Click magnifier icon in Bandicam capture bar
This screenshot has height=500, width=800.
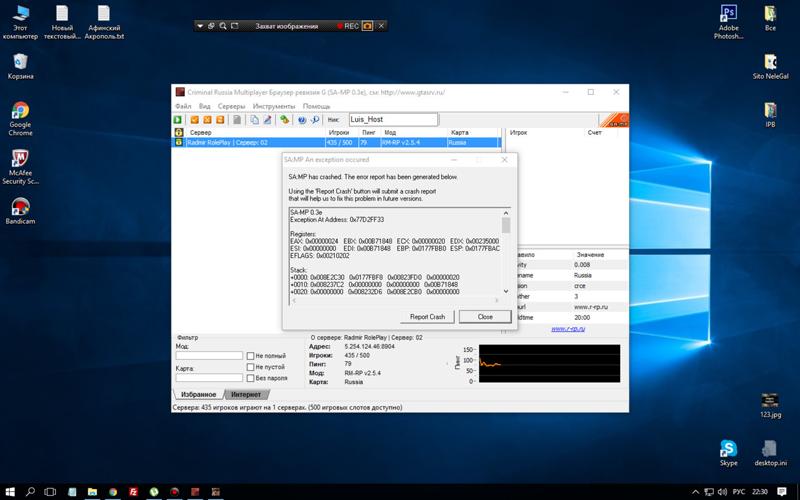pyautogui.click(x=223, y=26)
